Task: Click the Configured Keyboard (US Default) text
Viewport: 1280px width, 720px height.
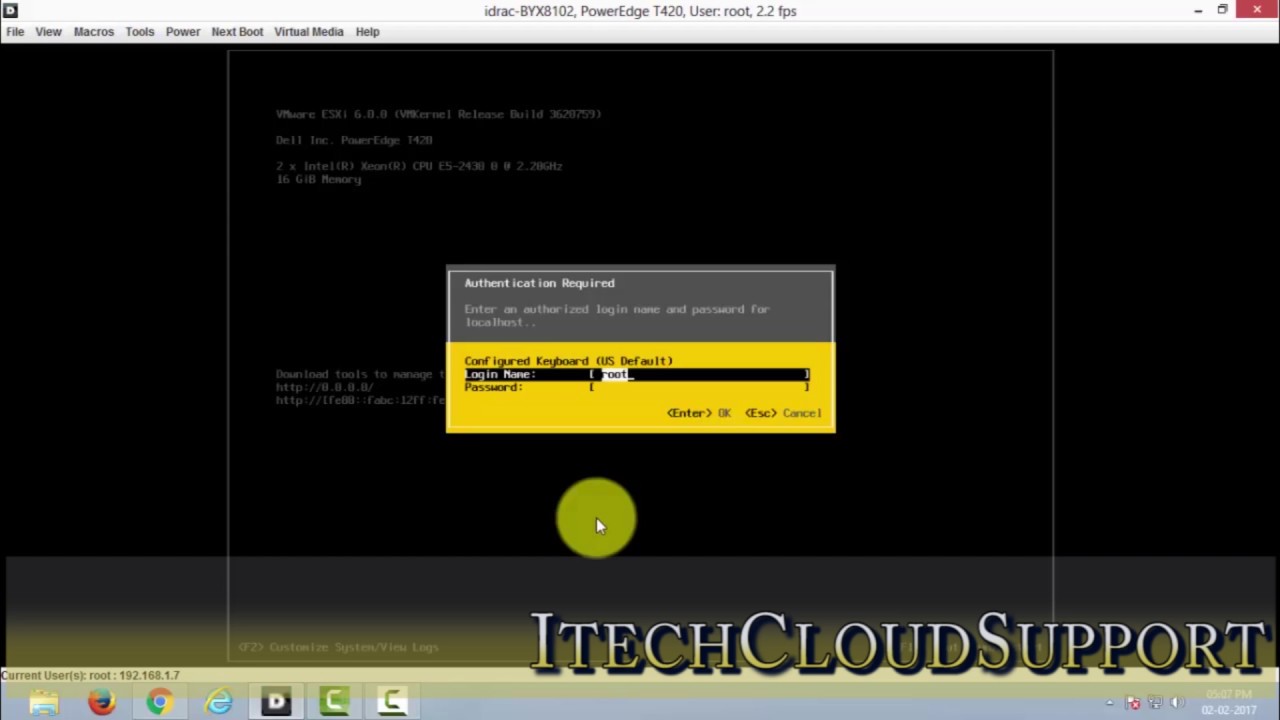Action: point(568,361)
